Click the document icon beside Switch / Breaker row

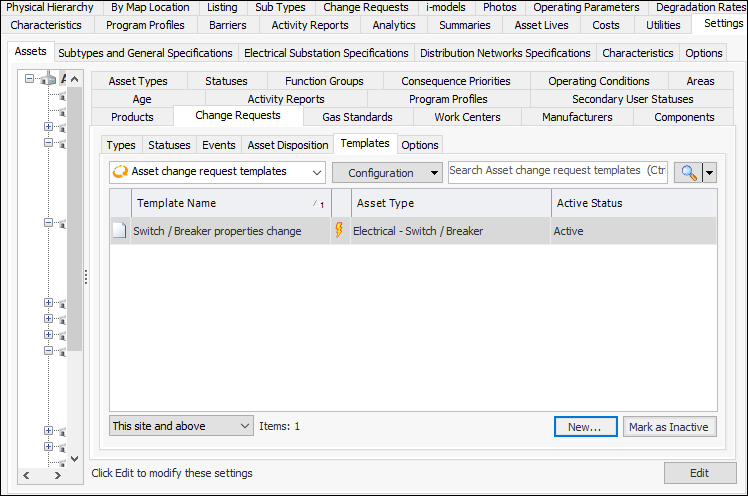[x=120, y=230]
